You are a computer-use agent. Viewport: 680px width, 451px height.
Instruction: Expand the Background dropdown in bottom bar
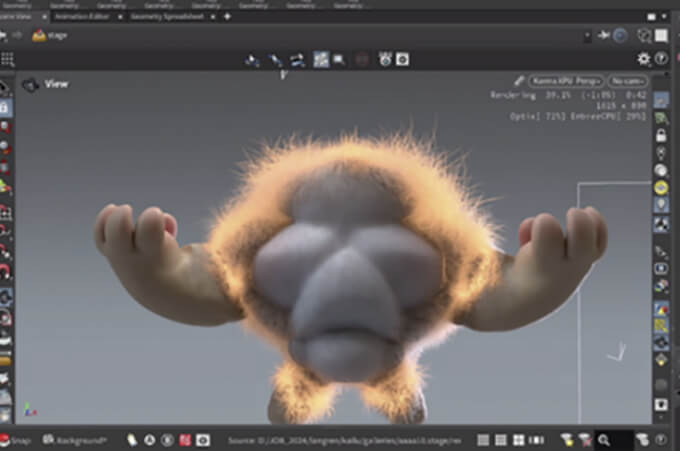81,440
